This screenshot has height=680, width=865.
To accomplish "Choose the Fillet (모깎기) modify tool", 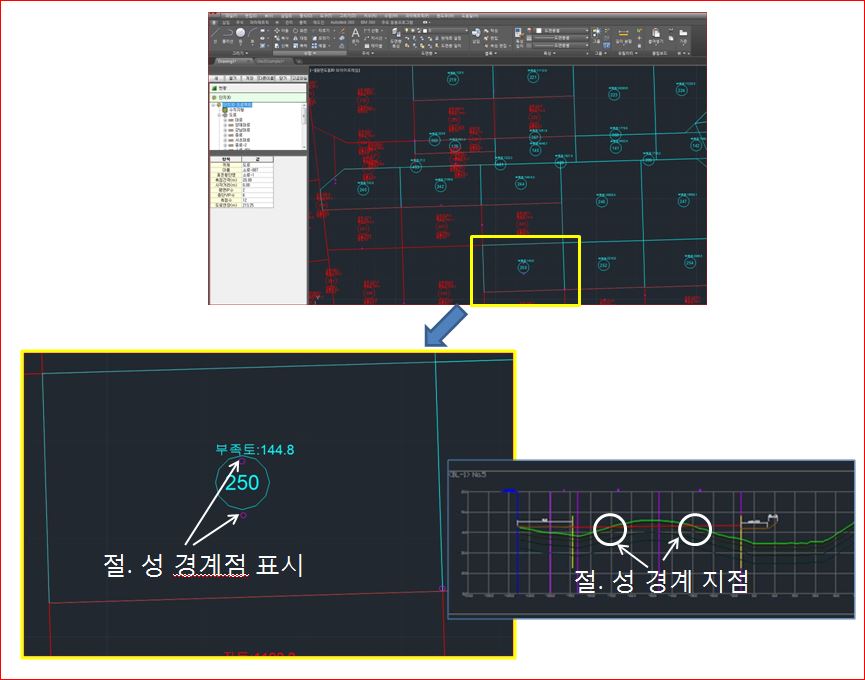I will pyautogui.click(x=320, y=38).
